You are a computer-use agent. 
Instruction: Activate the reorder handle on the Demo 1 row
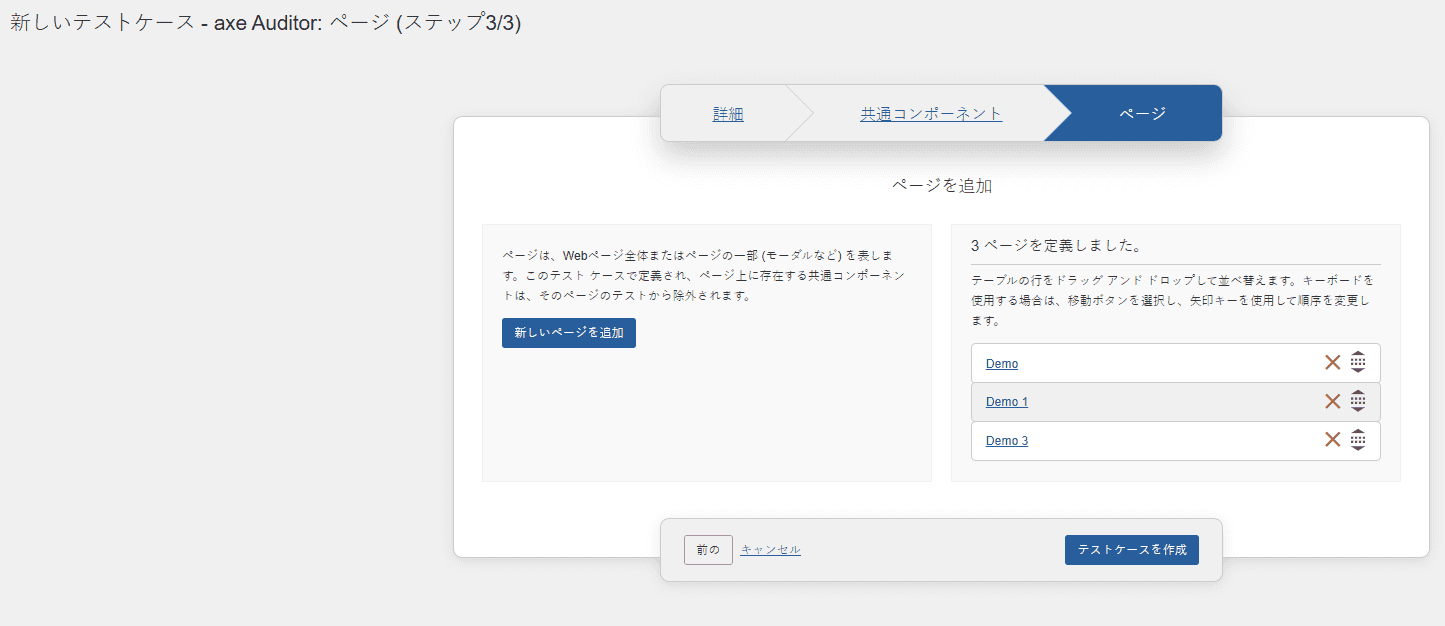point(1358,401)
